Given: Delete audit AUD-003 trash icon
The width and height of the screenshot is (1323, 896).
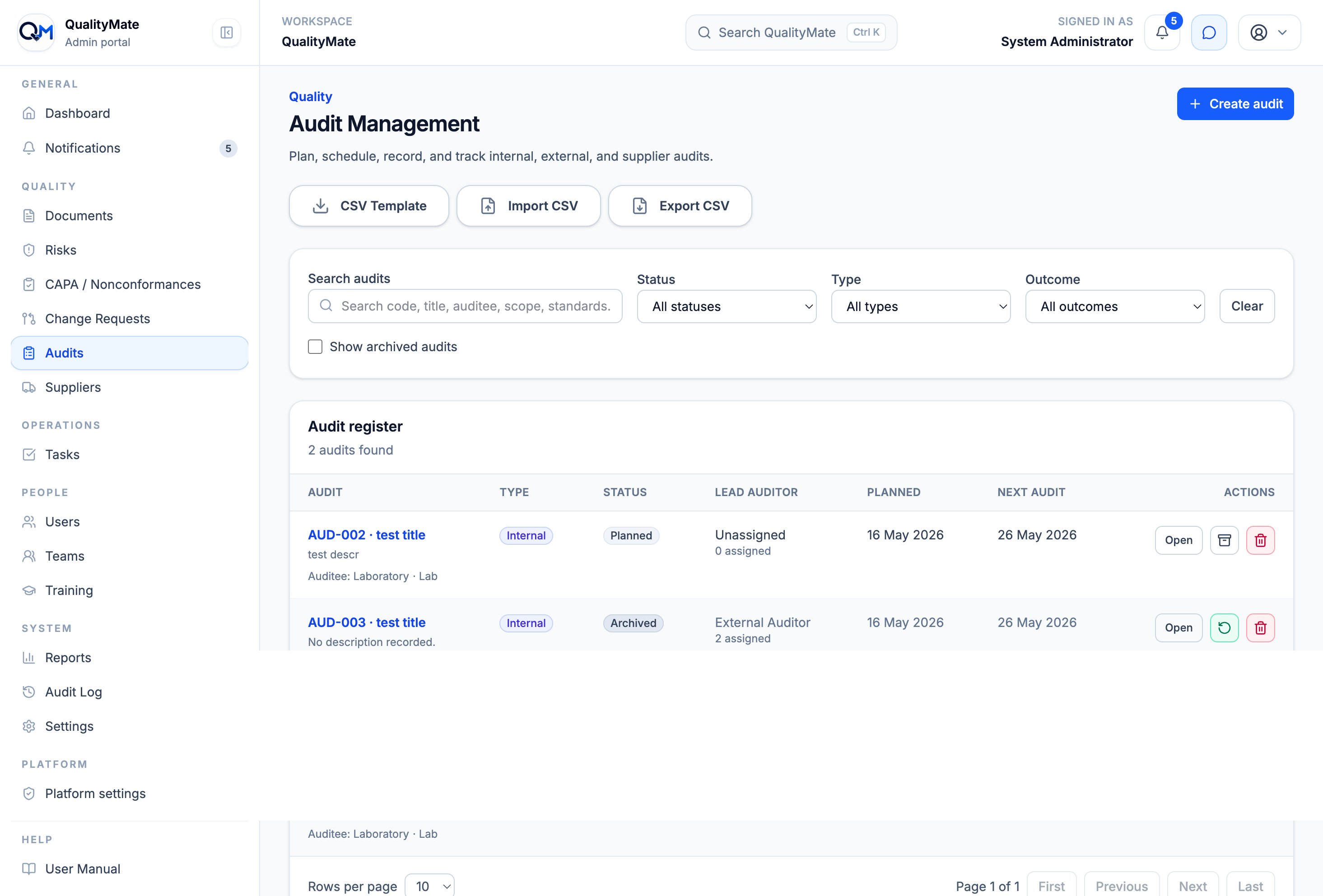Looking at the screenshot, I should tap(1260, 628).
